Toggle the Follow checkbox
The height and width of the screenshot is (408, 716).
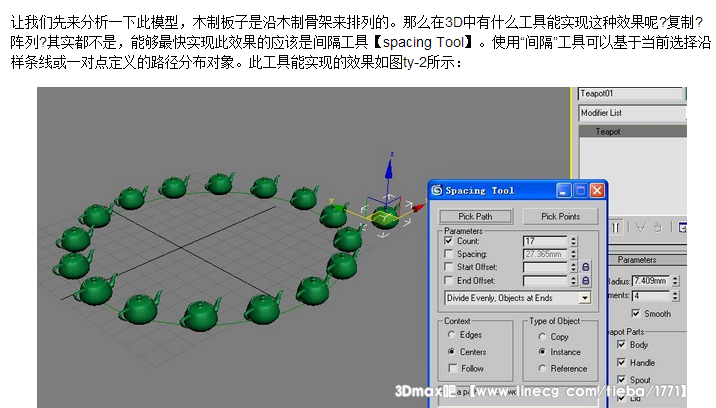point(453,368)
